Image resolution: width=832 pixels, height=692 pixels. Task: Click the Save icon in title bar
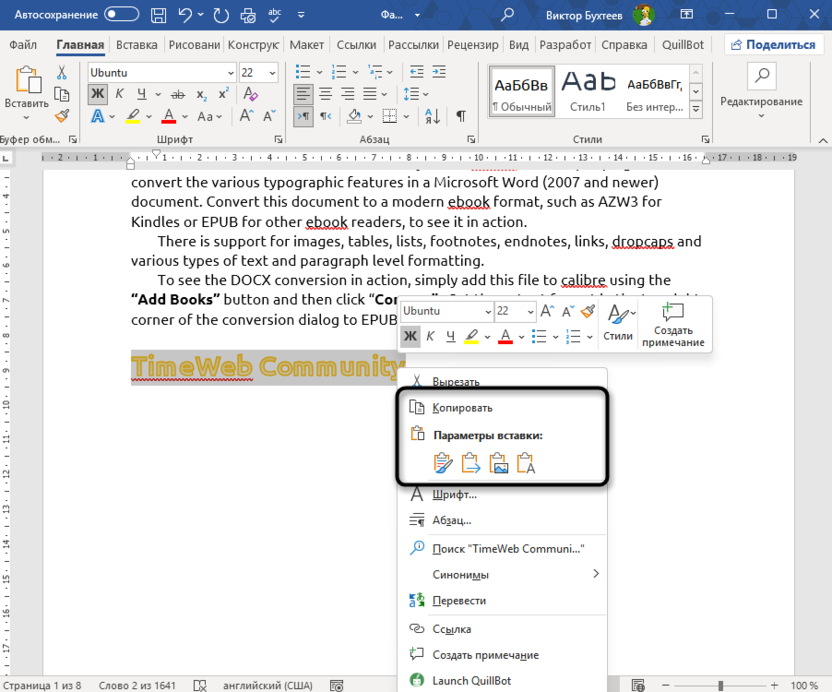(x=159, y=14)
